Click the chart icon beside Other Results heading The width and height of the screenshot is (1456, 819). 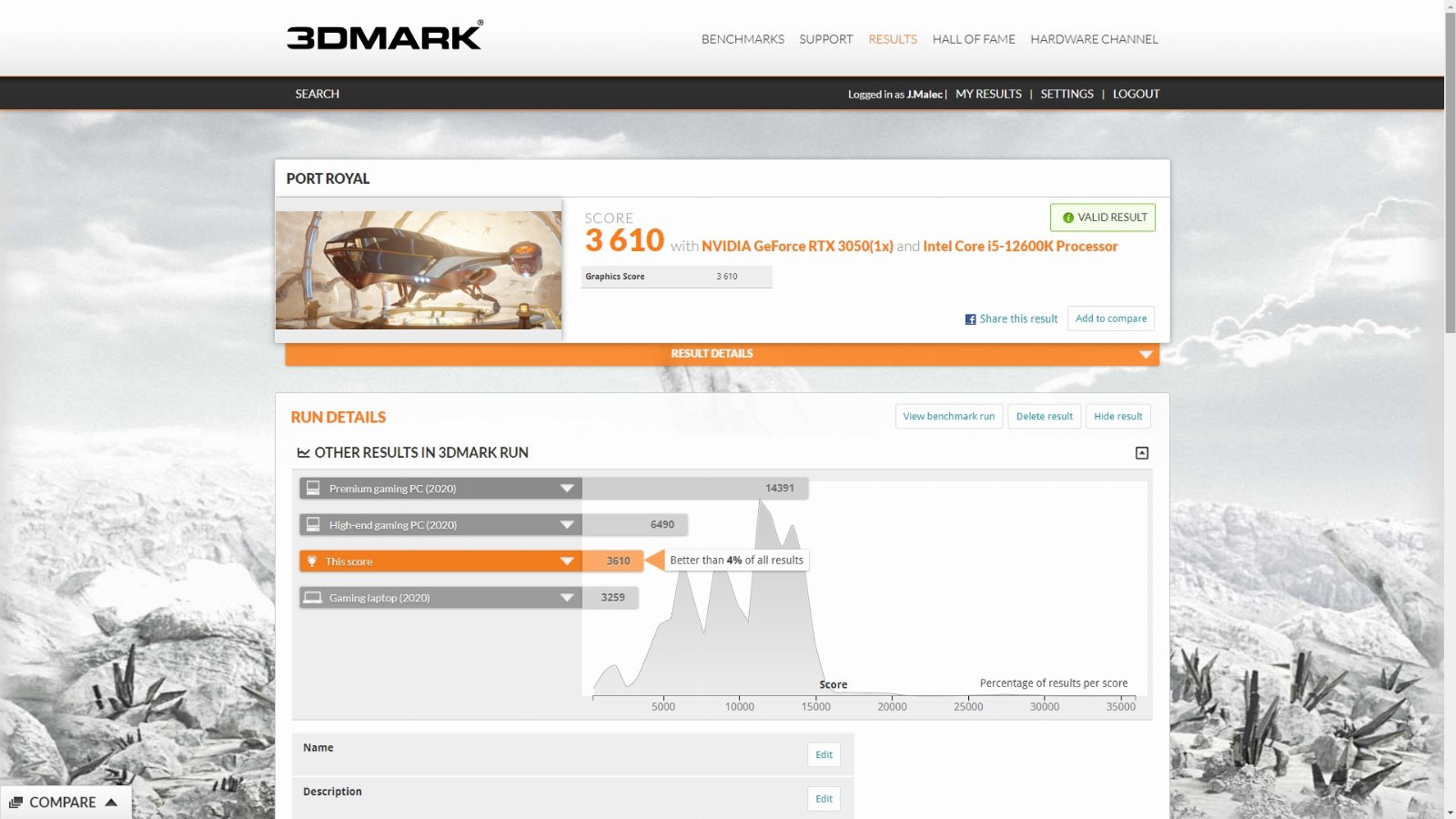(x=303, y=453)
